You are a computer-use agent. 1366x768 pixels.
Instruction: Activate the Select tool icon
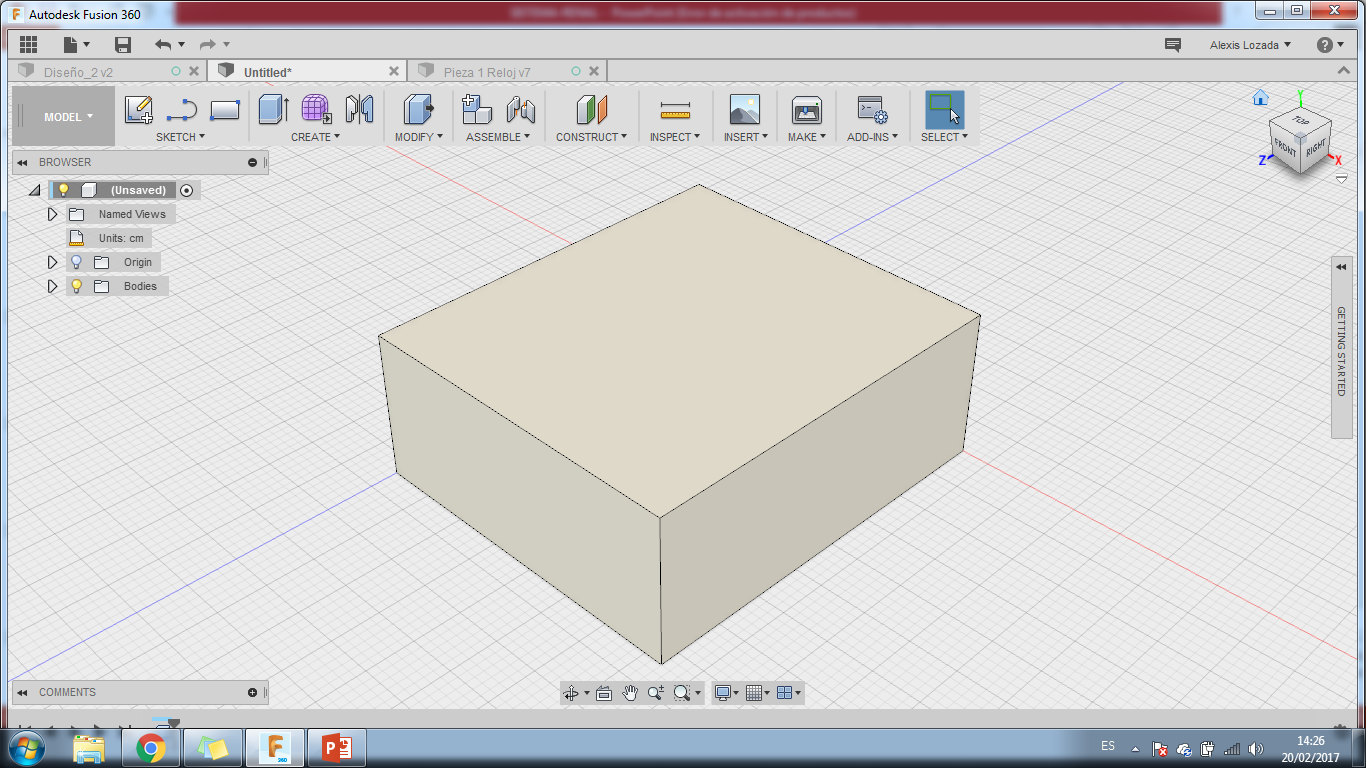(x=944, y=109)
